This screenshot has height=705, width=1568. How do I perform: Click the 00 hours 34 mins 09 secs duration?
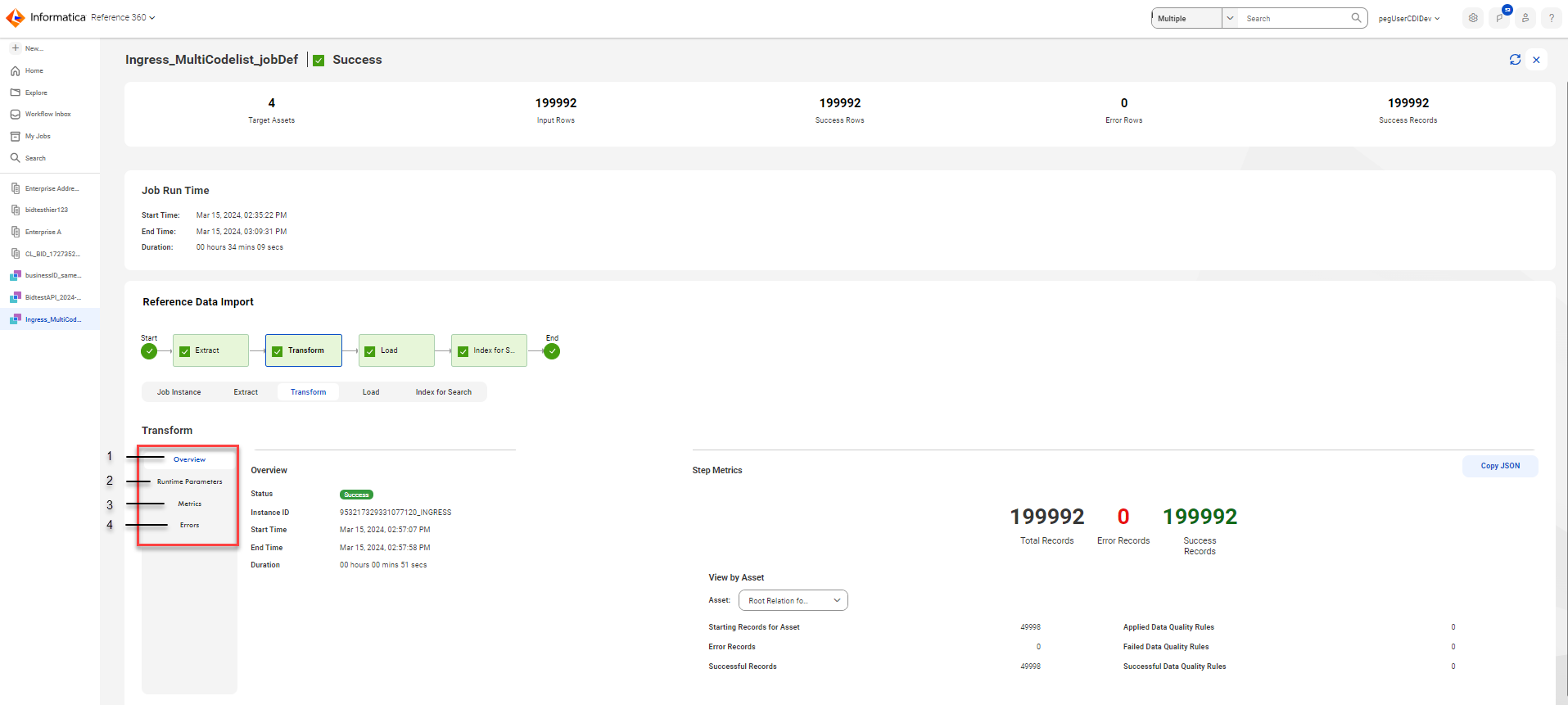click(x=240, y=247)
